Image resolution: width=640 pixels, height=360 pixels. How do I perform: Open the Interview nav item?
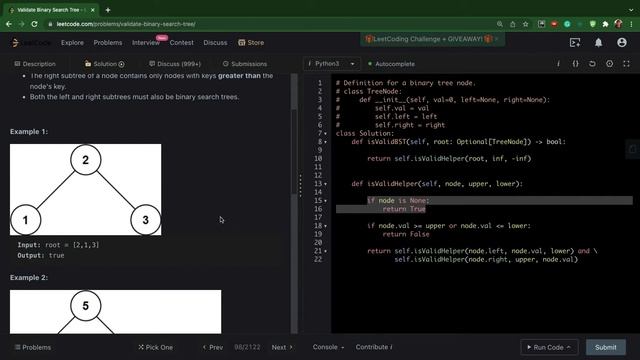pyautogui.click(x=146, y=42)
